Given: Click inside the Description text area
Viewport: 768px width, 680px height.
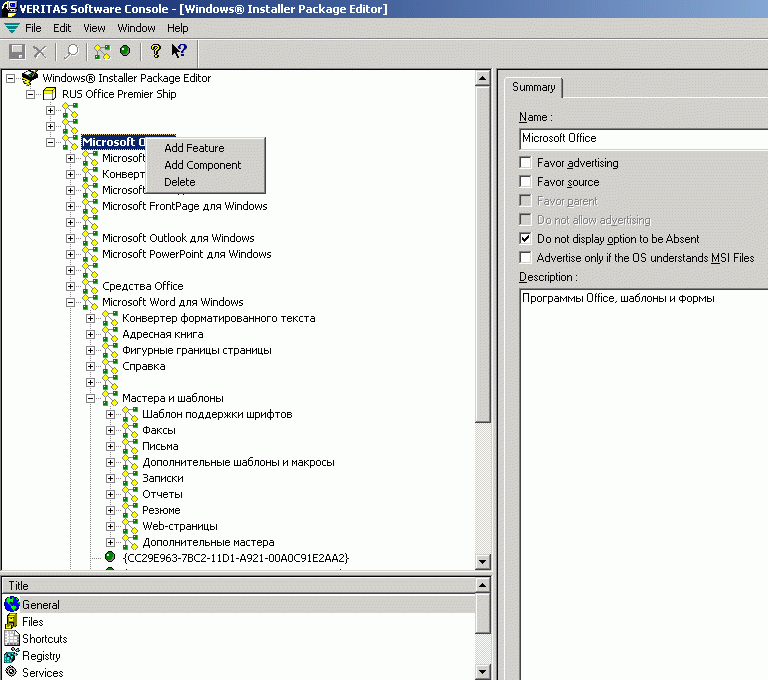Looking at the screenshot, I should point(644,484).
